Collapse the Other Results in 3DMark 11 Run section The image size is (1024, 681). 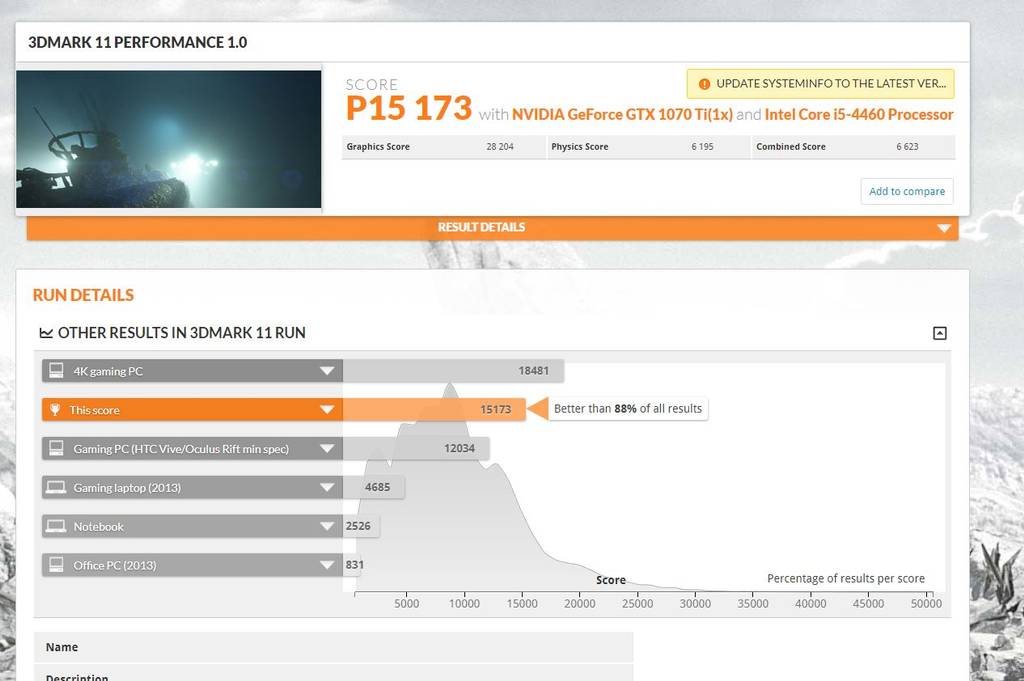939,334
